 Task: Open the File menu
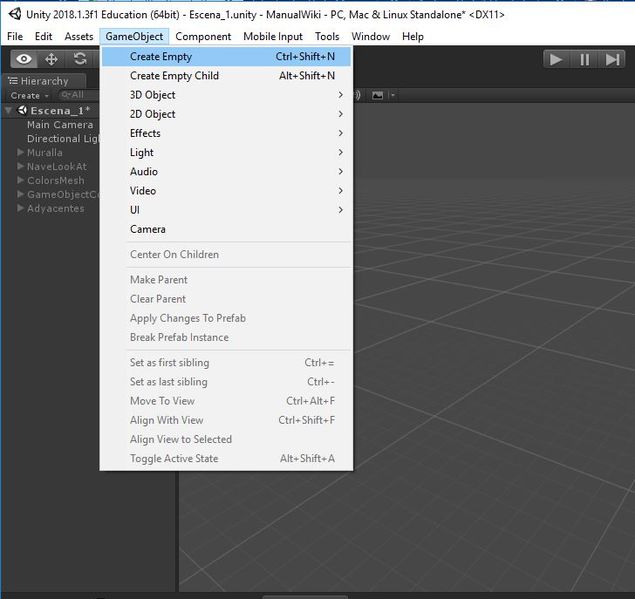(x=15, y=36)
